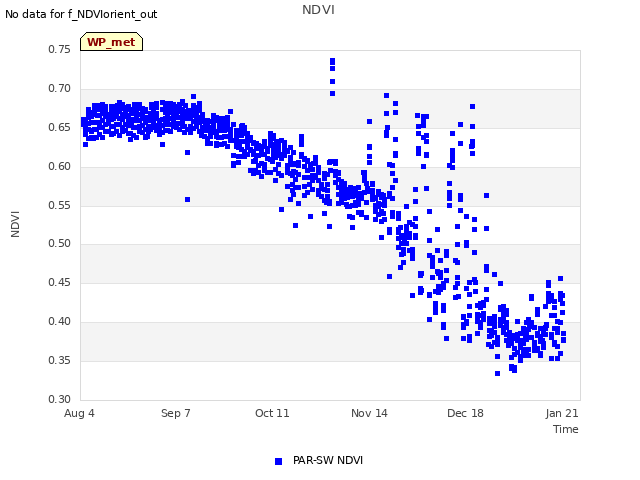Click the Jan 21 x-axis label
This screenshot has height=480, width=640.
click(x=562, y=413)
